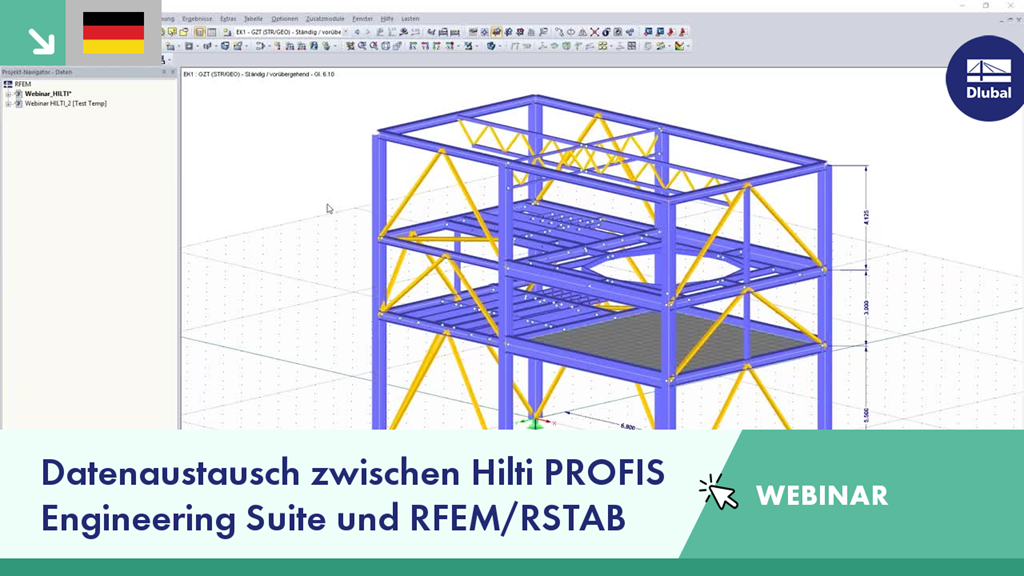Expand the Webinar_HILTI* tree node
The width and height of the screenshot is (1024, 576).
[x=8, y=94]
